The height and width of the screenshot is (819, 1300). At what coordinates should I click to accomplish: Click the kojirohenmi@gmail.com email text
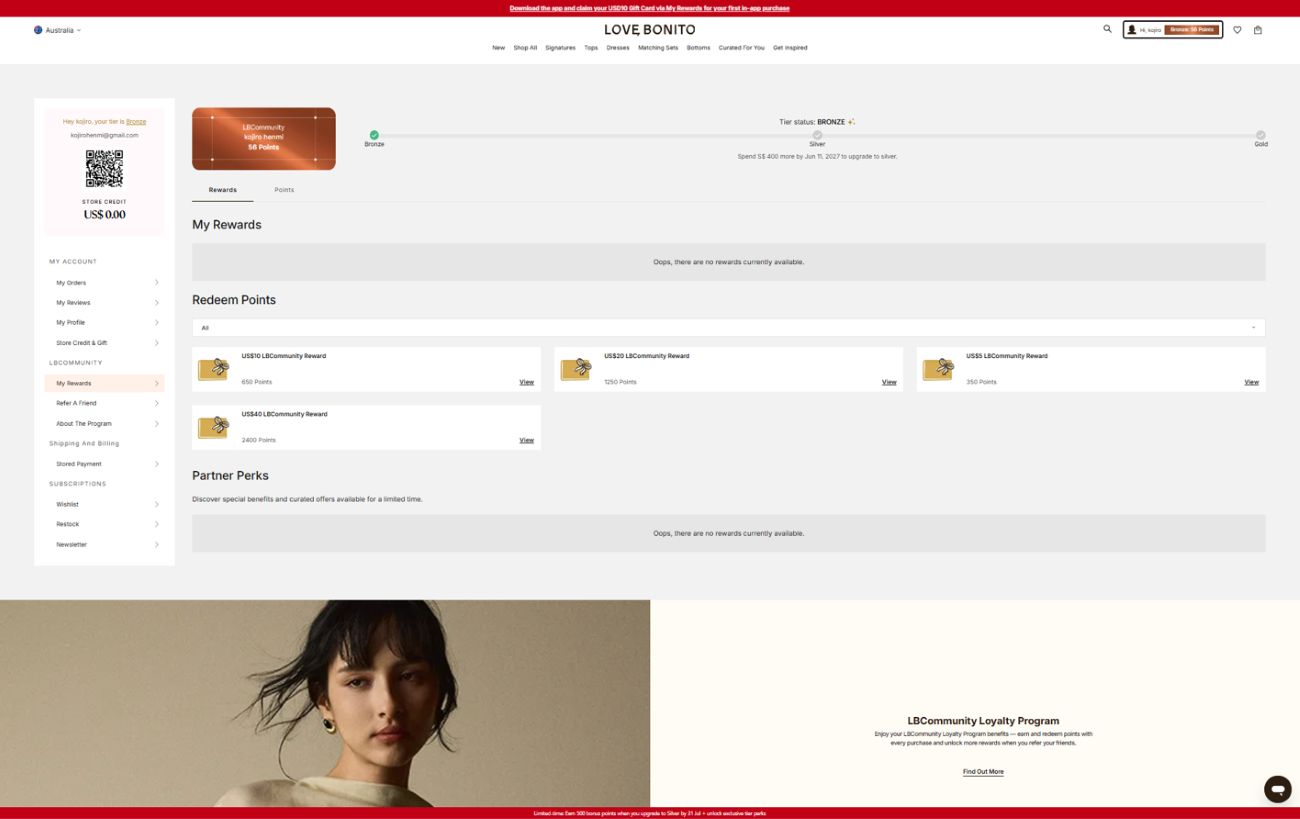point(104,135)
